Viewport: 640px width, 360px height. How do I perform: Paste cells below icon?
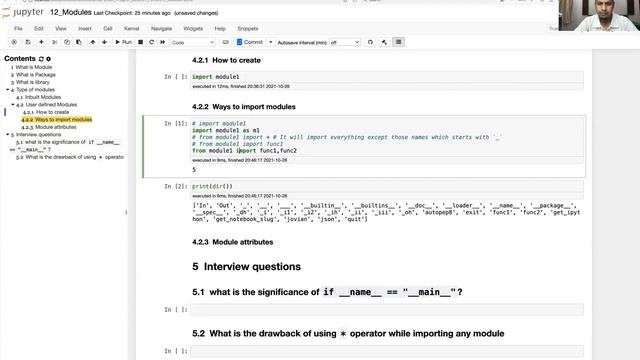[x=79, y=42]
